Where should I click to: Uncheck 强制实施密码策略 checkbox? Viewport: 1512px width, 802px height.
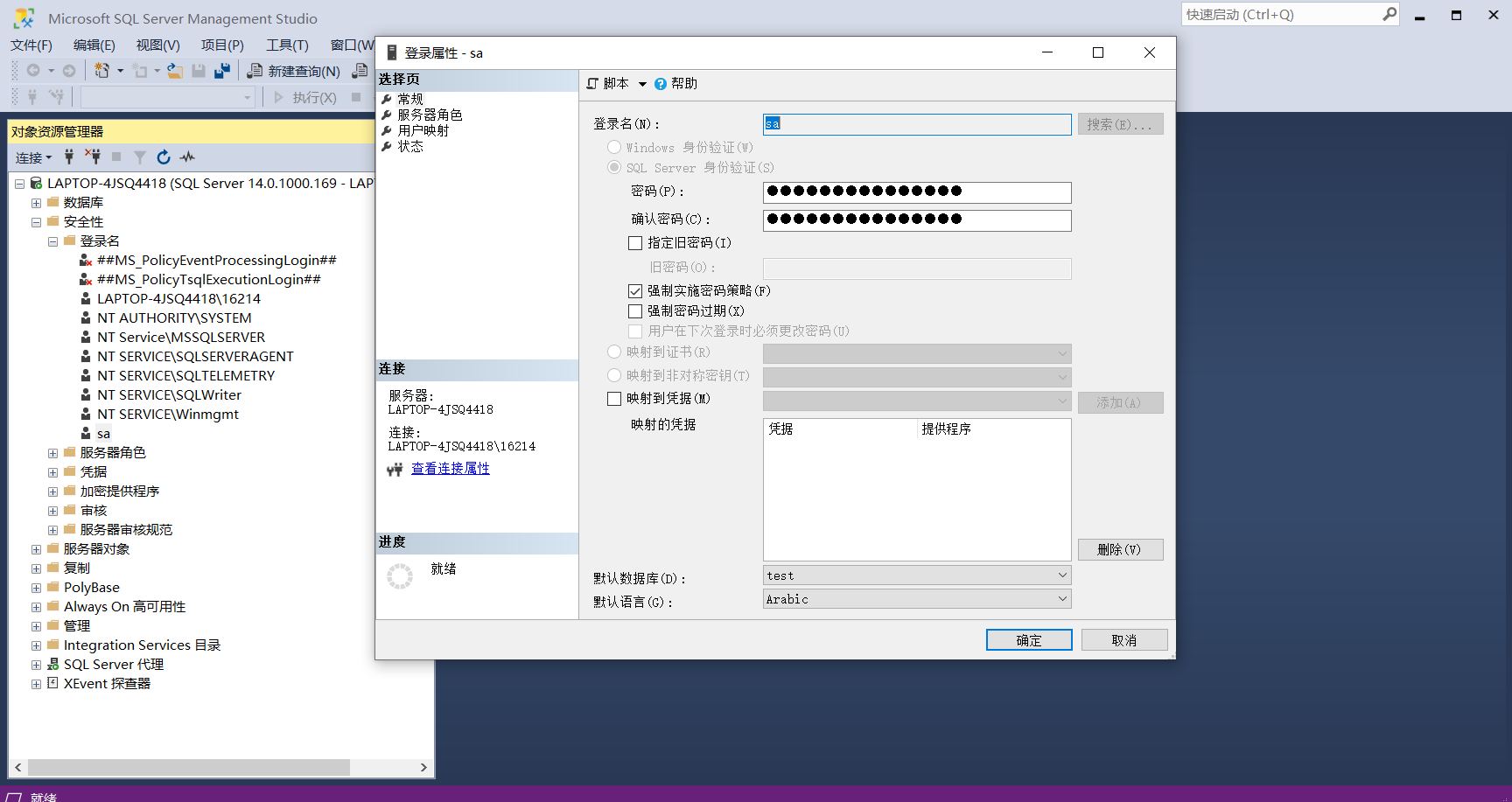pyautogui.click(x=635, y=291)
